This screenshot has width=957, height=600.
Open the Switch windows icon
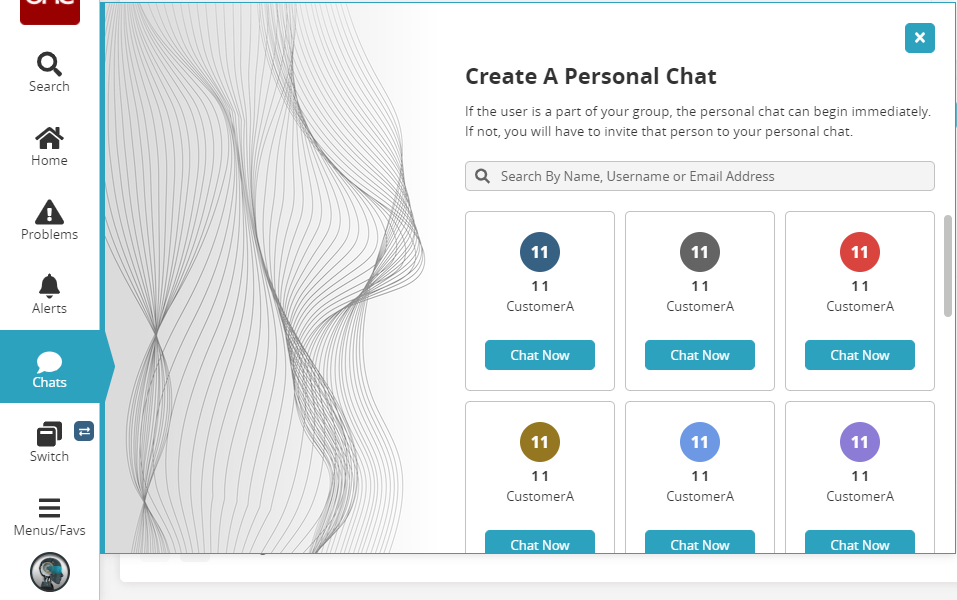point(48,434)
